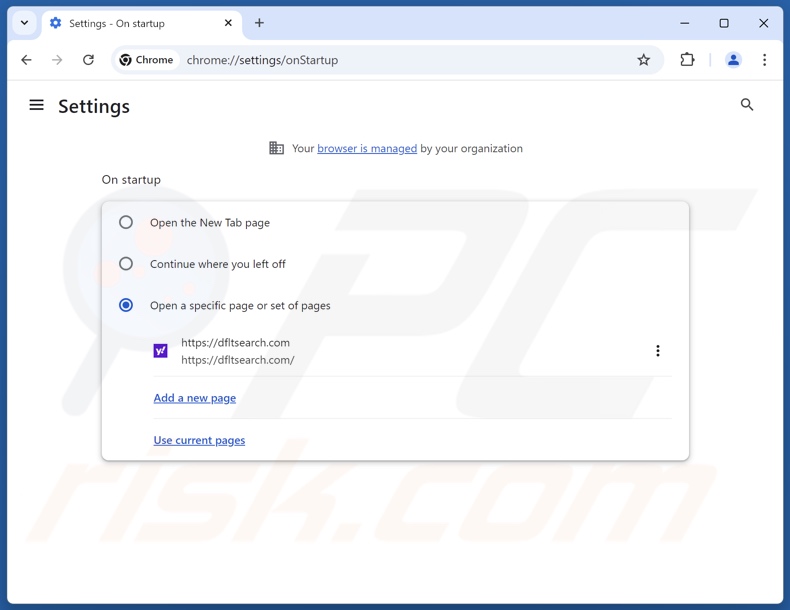Open Settings hamburger menu
790x610 pixels.
[x=37, y=105]
